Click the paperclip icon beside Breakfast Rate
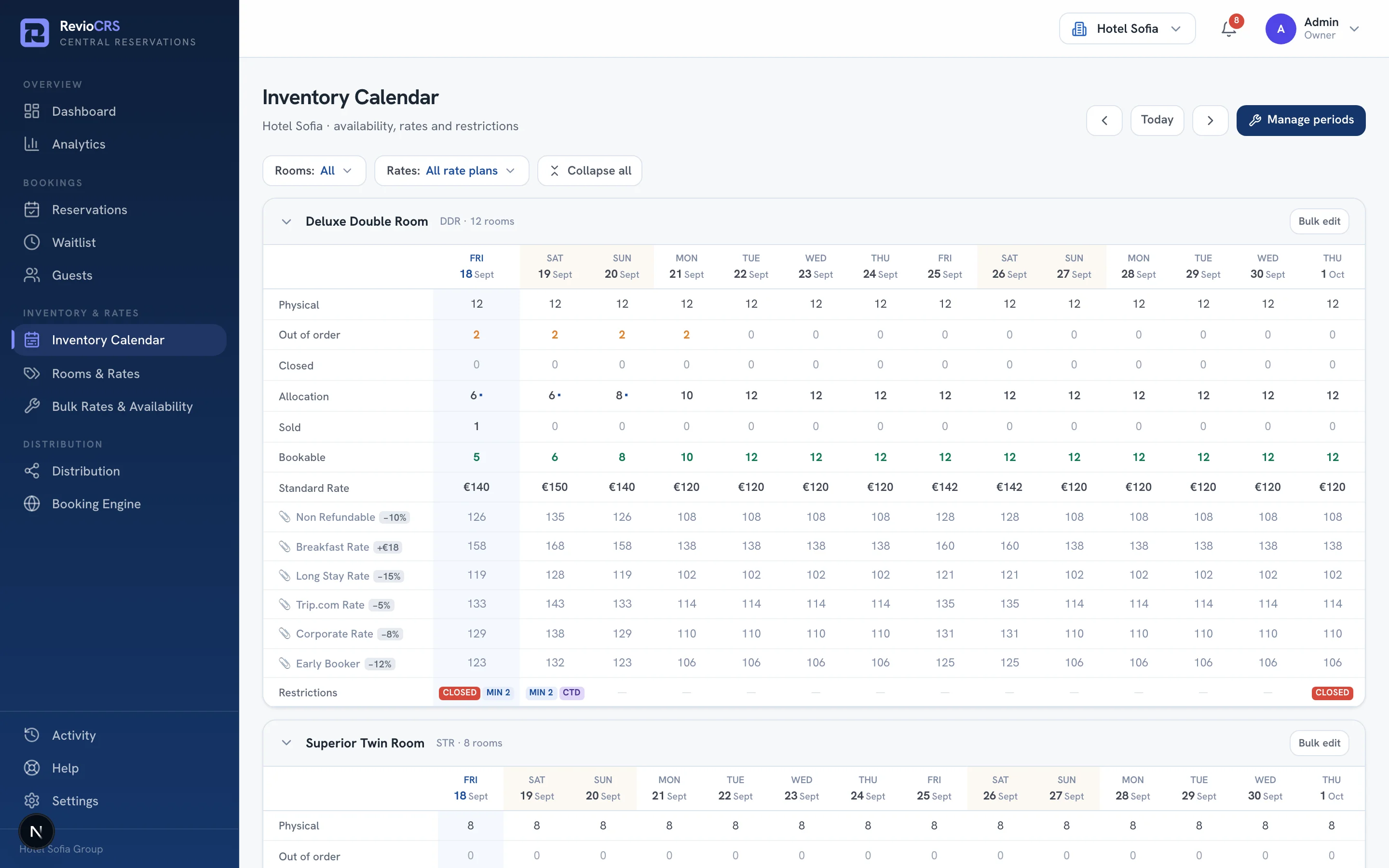Viewport: 1389px width, 868px height. click(285, 546)
